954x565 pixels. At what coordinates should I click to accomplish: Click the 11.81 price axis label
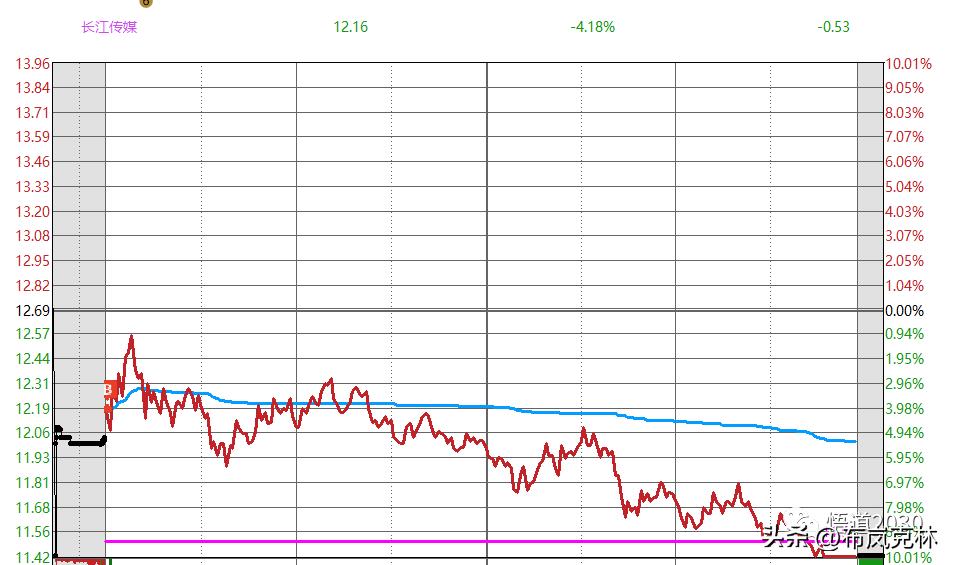point(33,482)
